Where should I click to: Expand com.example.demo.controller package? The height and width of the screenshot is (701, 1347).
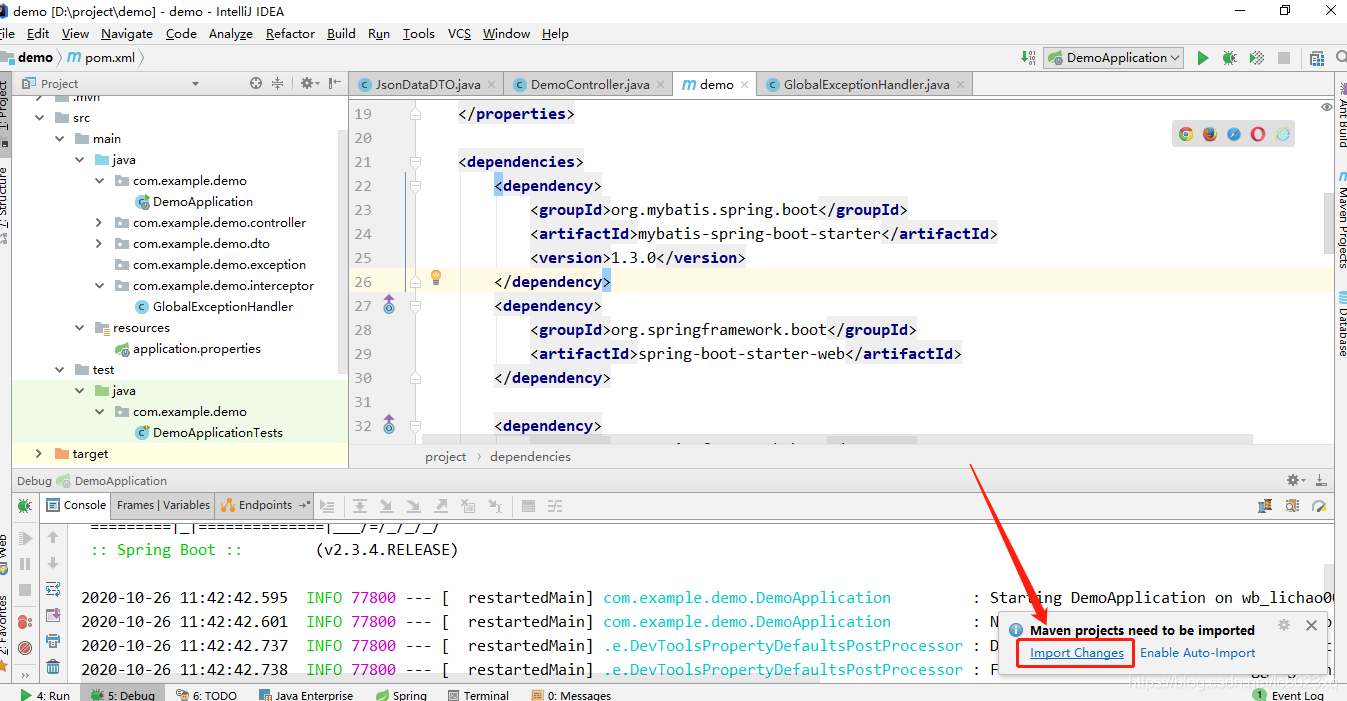(99, 223)
